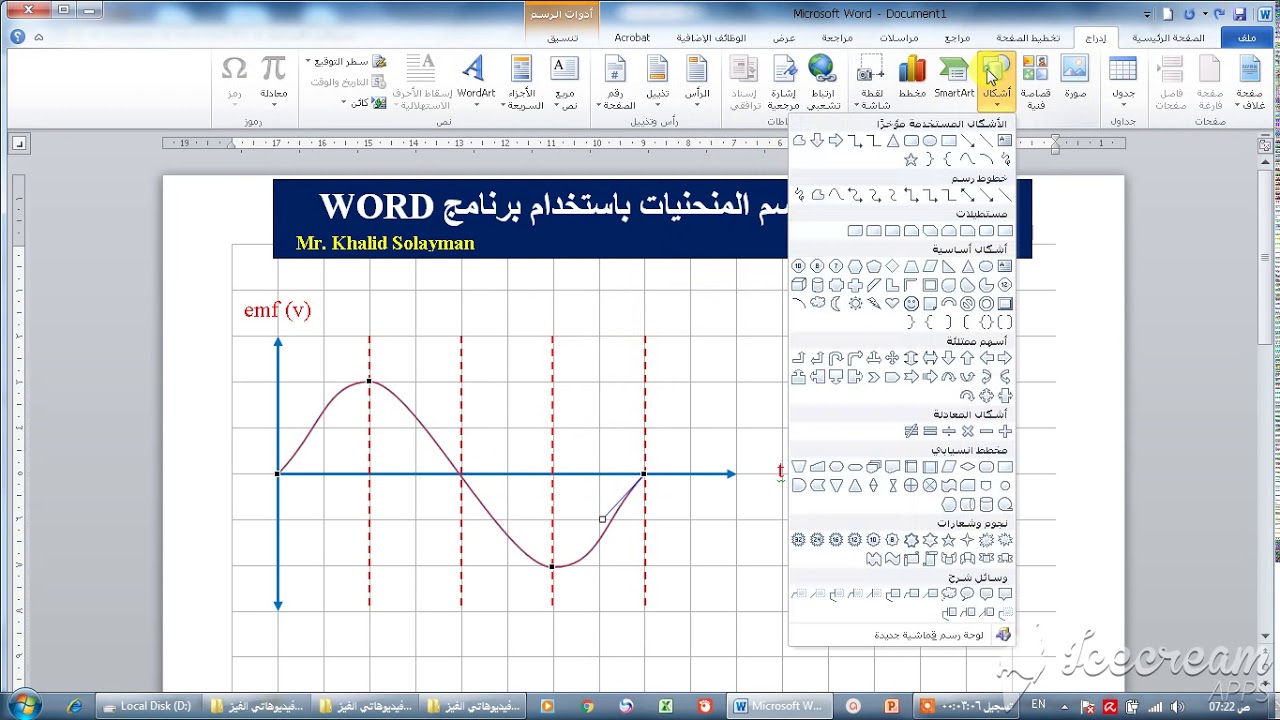The width and height of the screenshot is (1280, 720).
Task: Click the emf (v) axis label text
Action: [x=277, y=310]
